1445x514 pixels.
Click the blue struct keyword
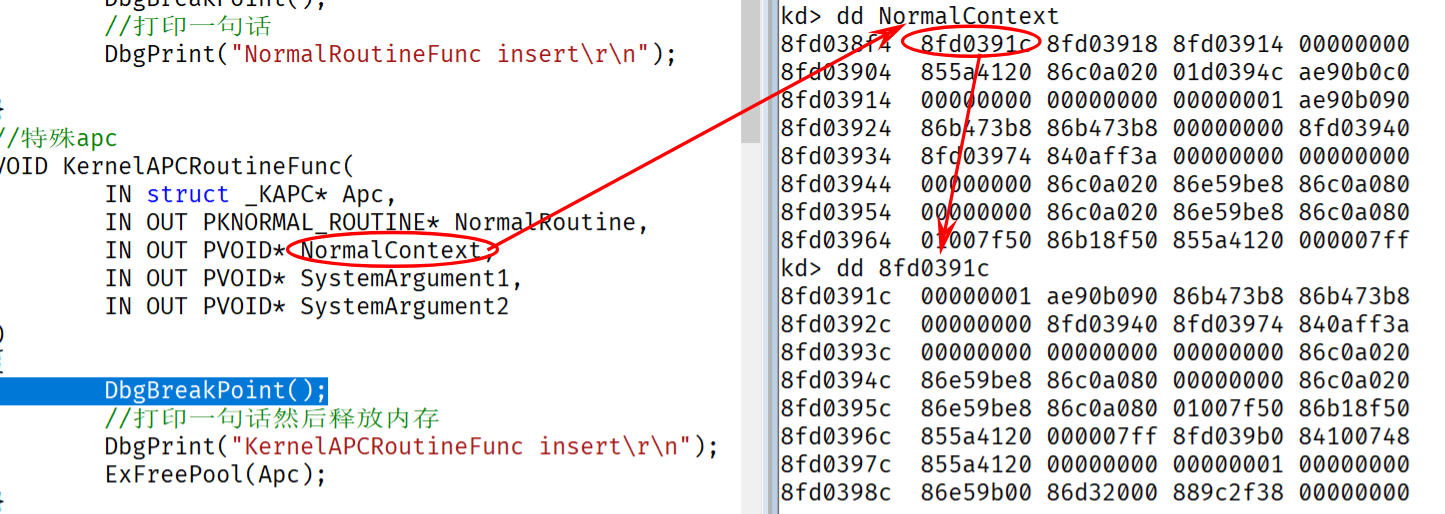(187, 194)
